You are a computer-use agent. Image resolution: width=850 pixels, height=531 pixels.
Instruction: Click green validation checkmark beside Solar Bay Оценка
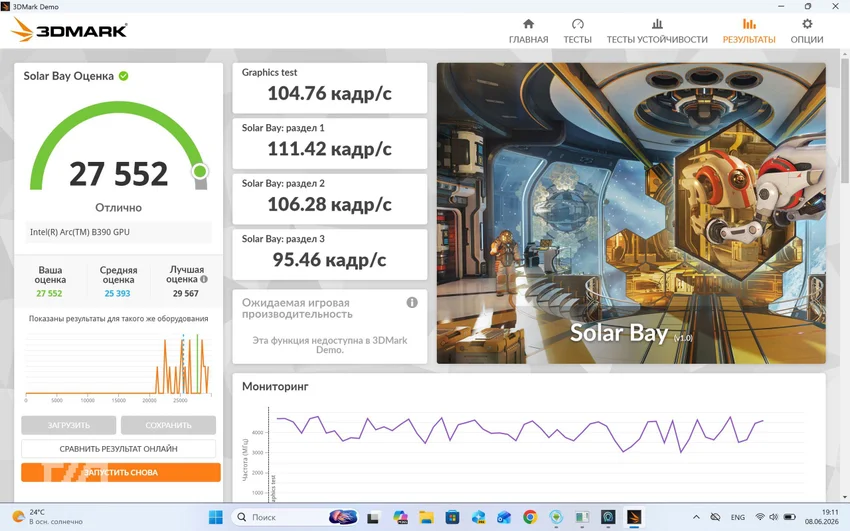pos(124,76)
